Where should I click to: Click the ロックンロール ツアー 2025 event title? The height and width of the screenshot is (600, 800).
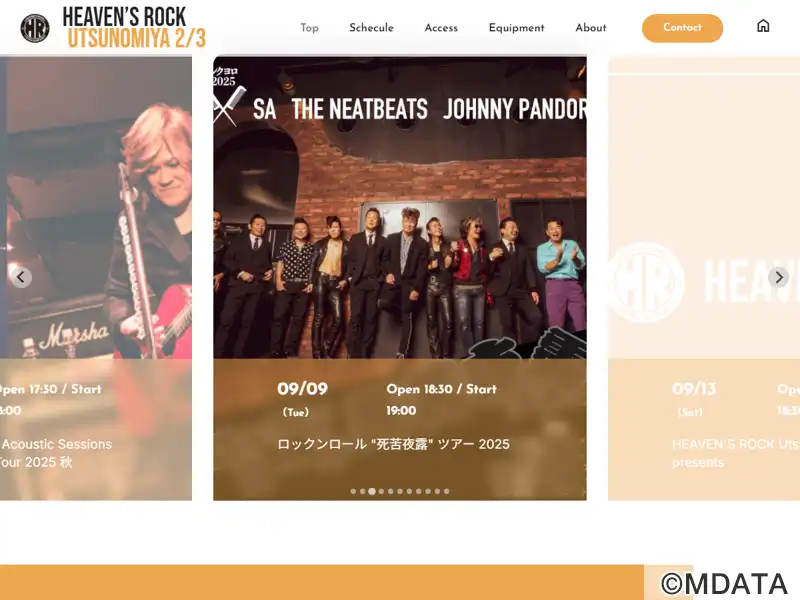click(393, 444)
